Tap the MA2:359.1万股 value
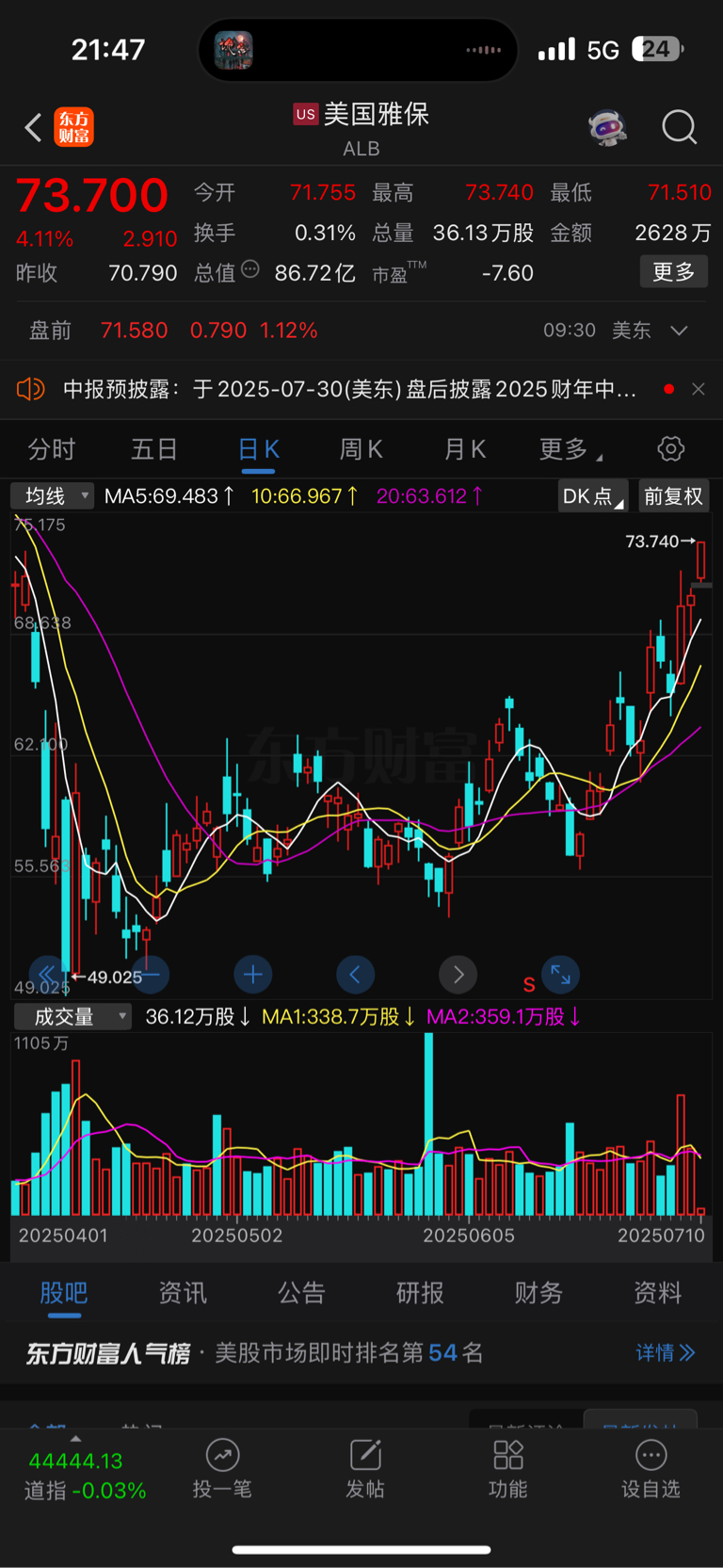 point(504,1017)
